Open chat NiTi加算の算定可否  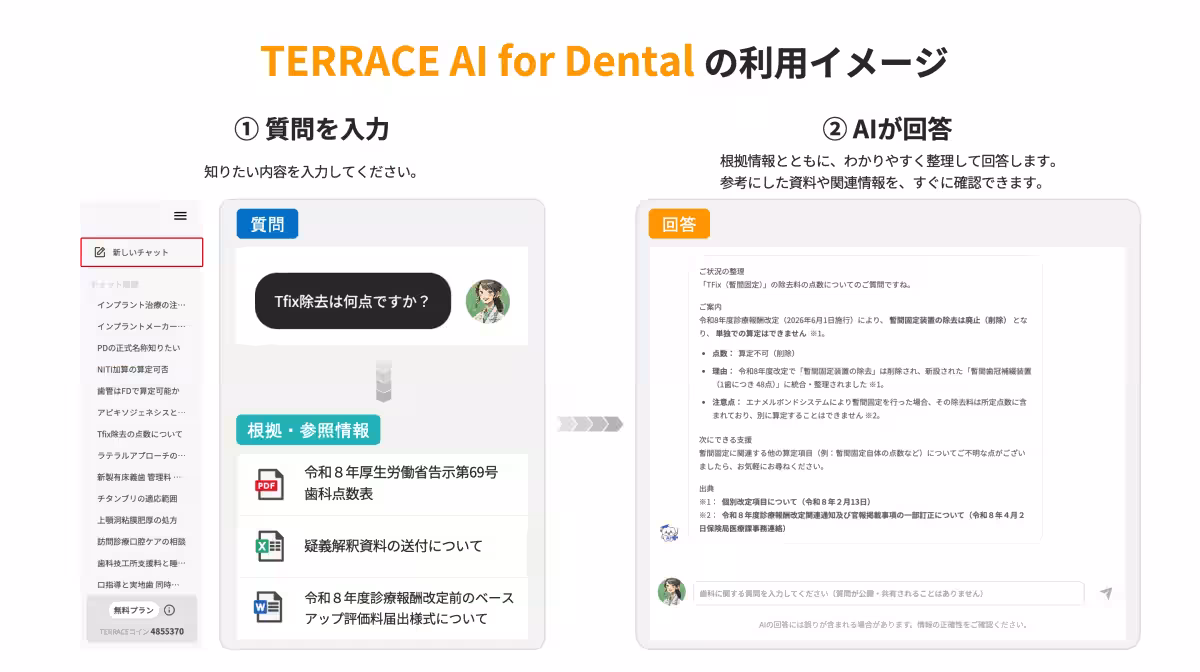pyautogui.click(x=133, y=370)
